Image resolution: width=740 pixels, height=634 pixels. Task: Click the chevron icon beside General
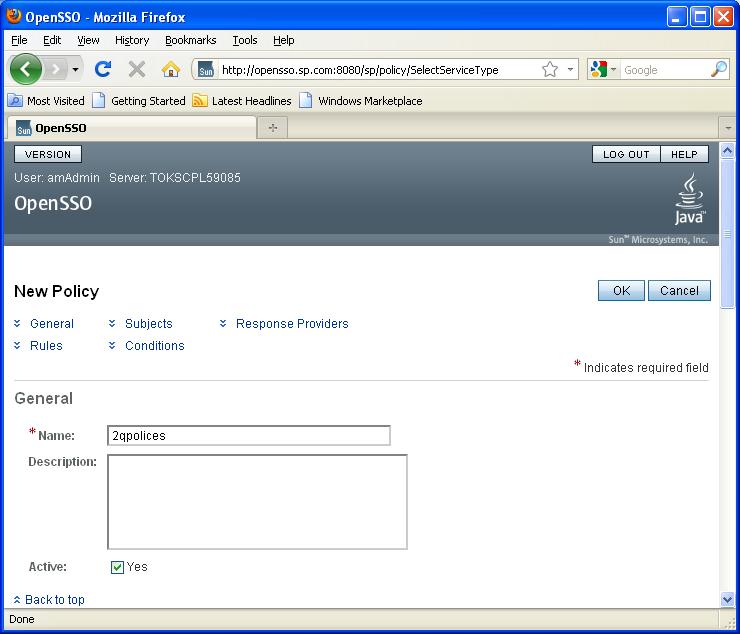(x=17, y=323)
